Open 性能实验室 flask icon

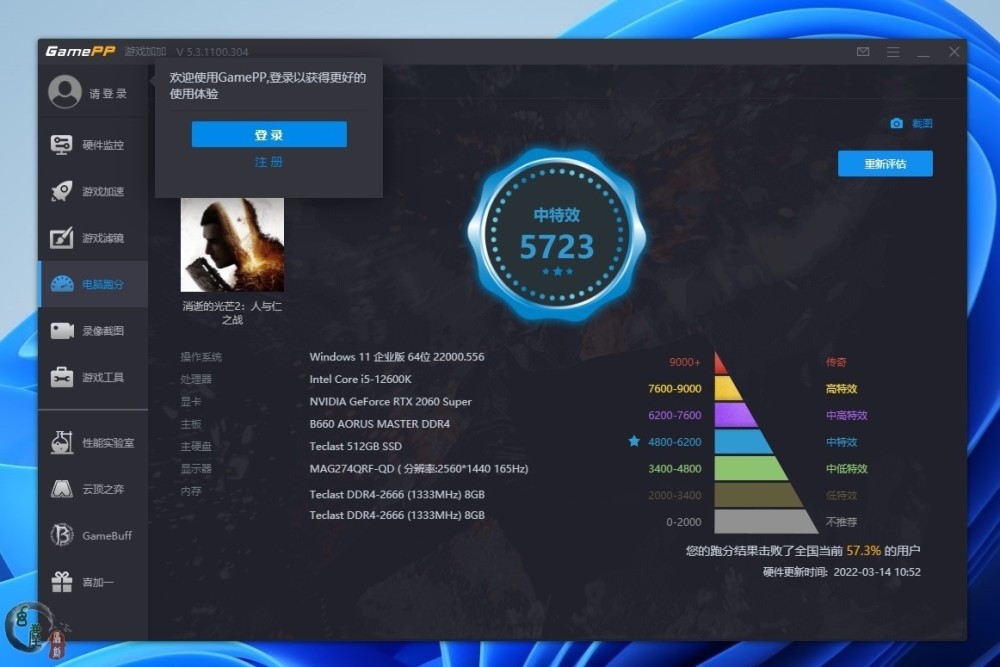[x=62, y=443]
